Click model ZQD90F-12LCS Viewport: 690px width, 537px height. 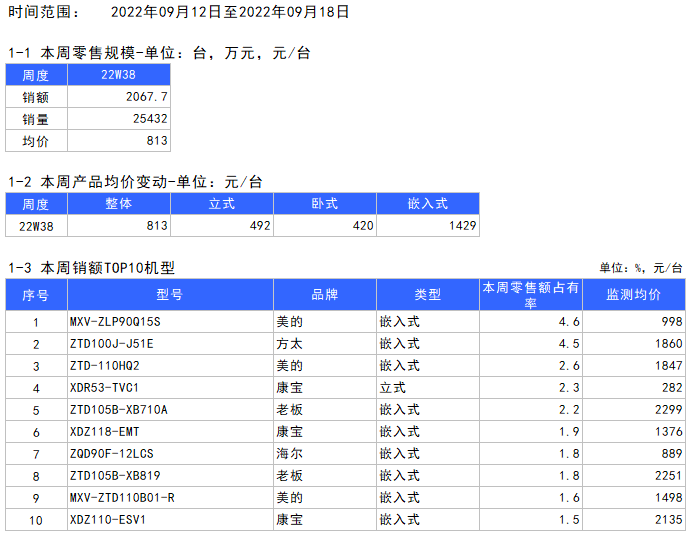111,454
